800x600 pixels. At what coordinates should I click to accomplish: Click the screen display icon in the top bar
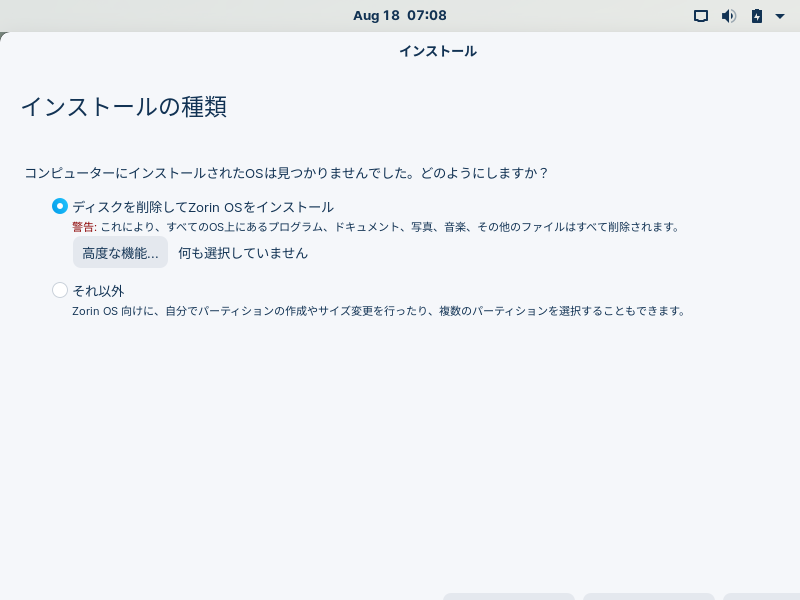(701, 16)
